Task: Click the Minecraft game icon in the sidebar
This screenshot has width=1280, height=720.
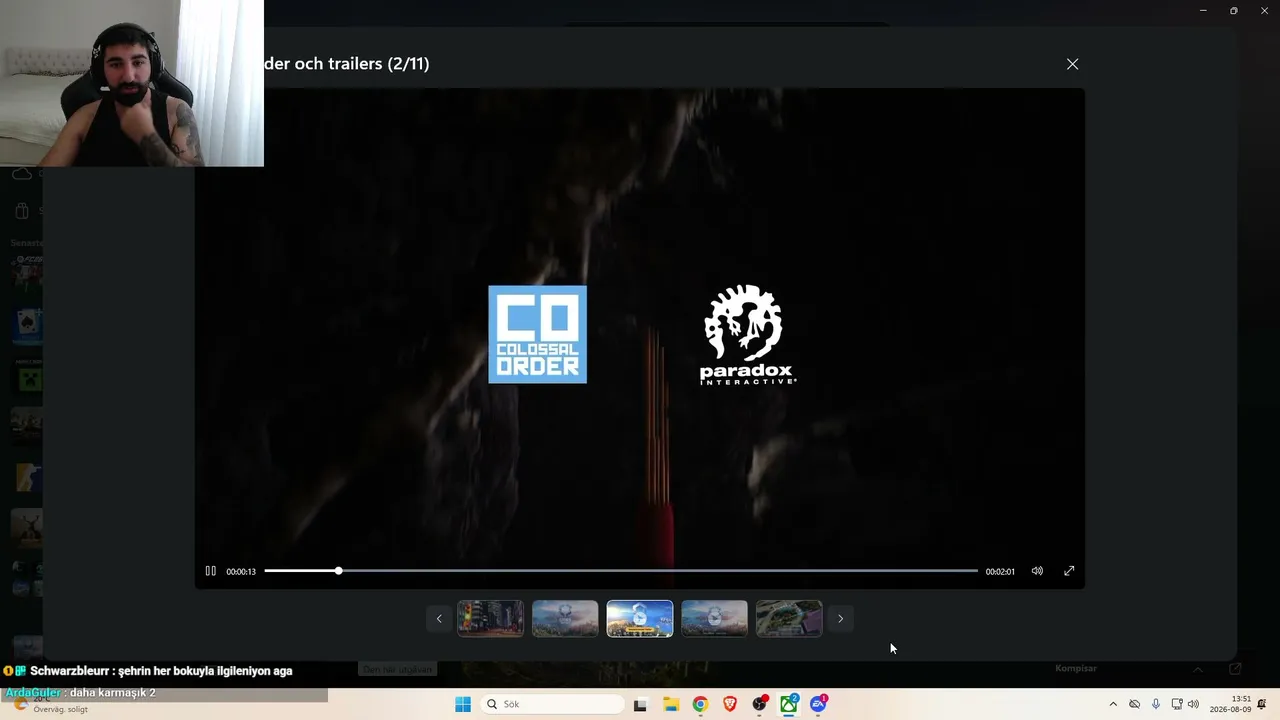Action: point(27,378)
